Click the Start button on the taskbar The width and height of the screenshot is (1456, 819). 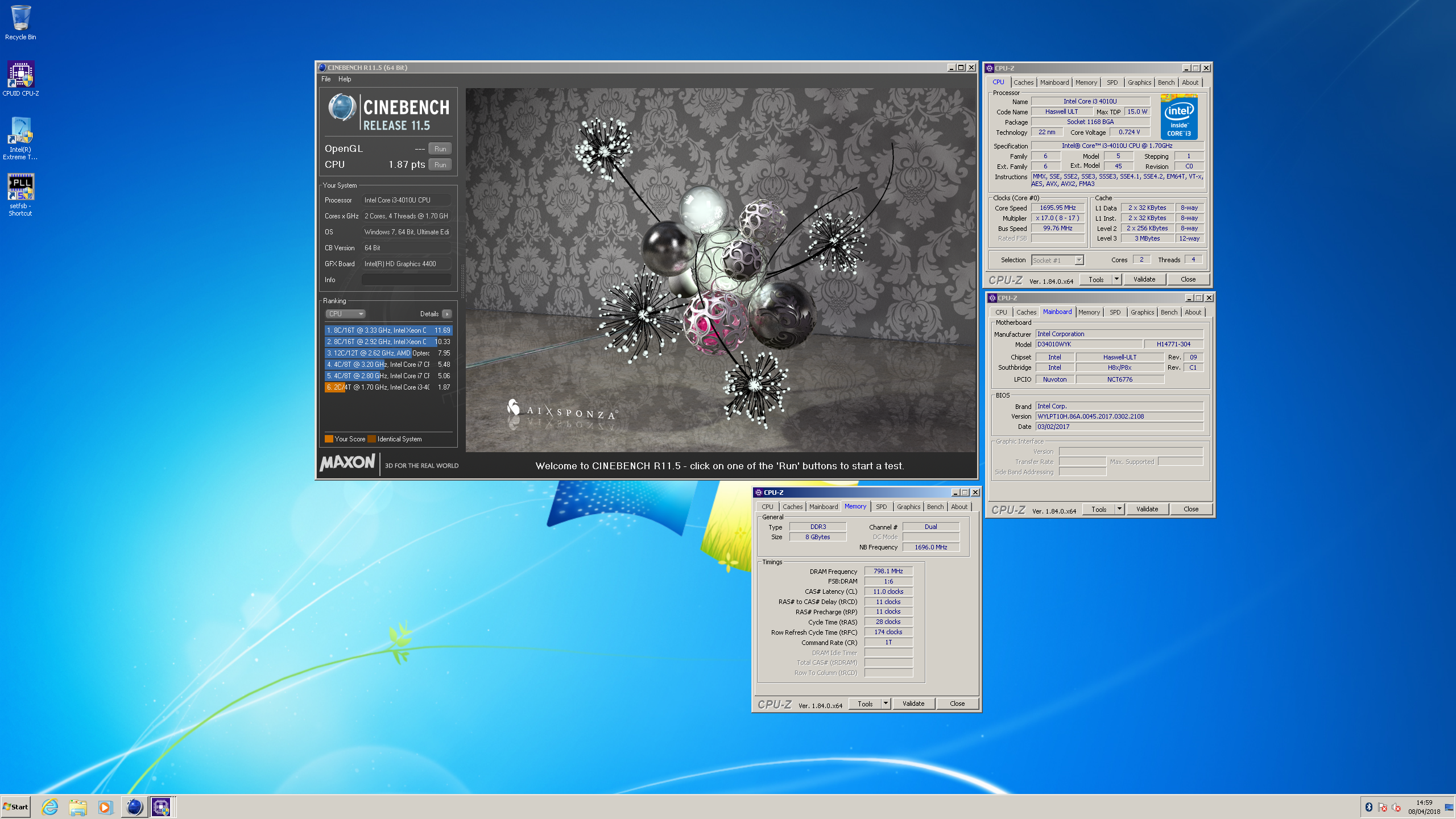[x=16, y=806]
